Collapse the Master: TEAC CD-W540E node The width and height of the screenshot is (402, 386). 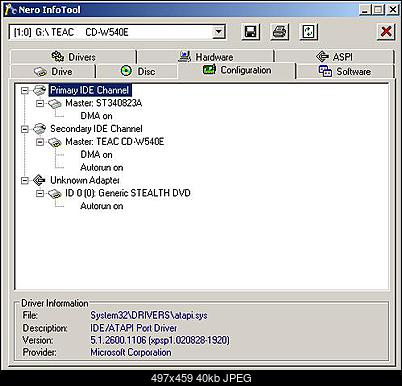(x=40, y=142)
